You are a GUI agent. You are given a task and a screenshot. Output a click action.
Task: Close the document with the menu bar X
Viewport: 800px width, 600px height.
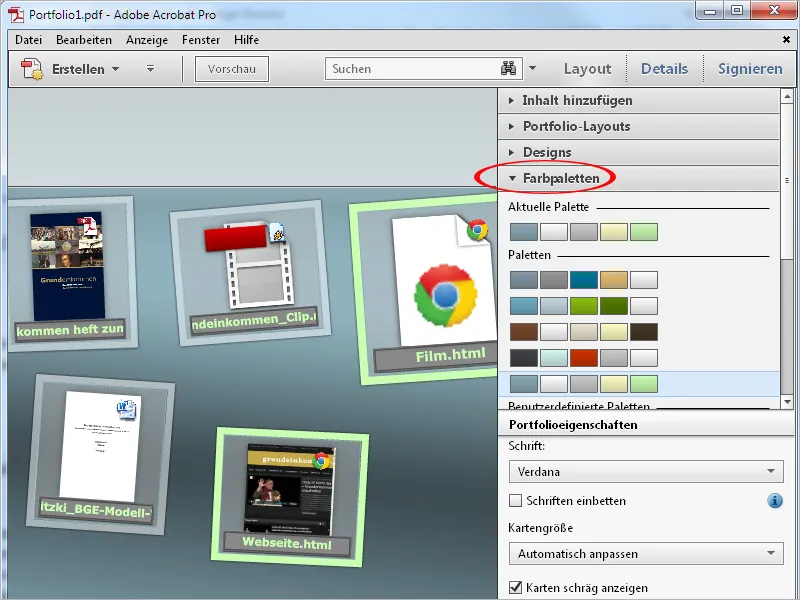pyautogui.click(x=786, y=40)
